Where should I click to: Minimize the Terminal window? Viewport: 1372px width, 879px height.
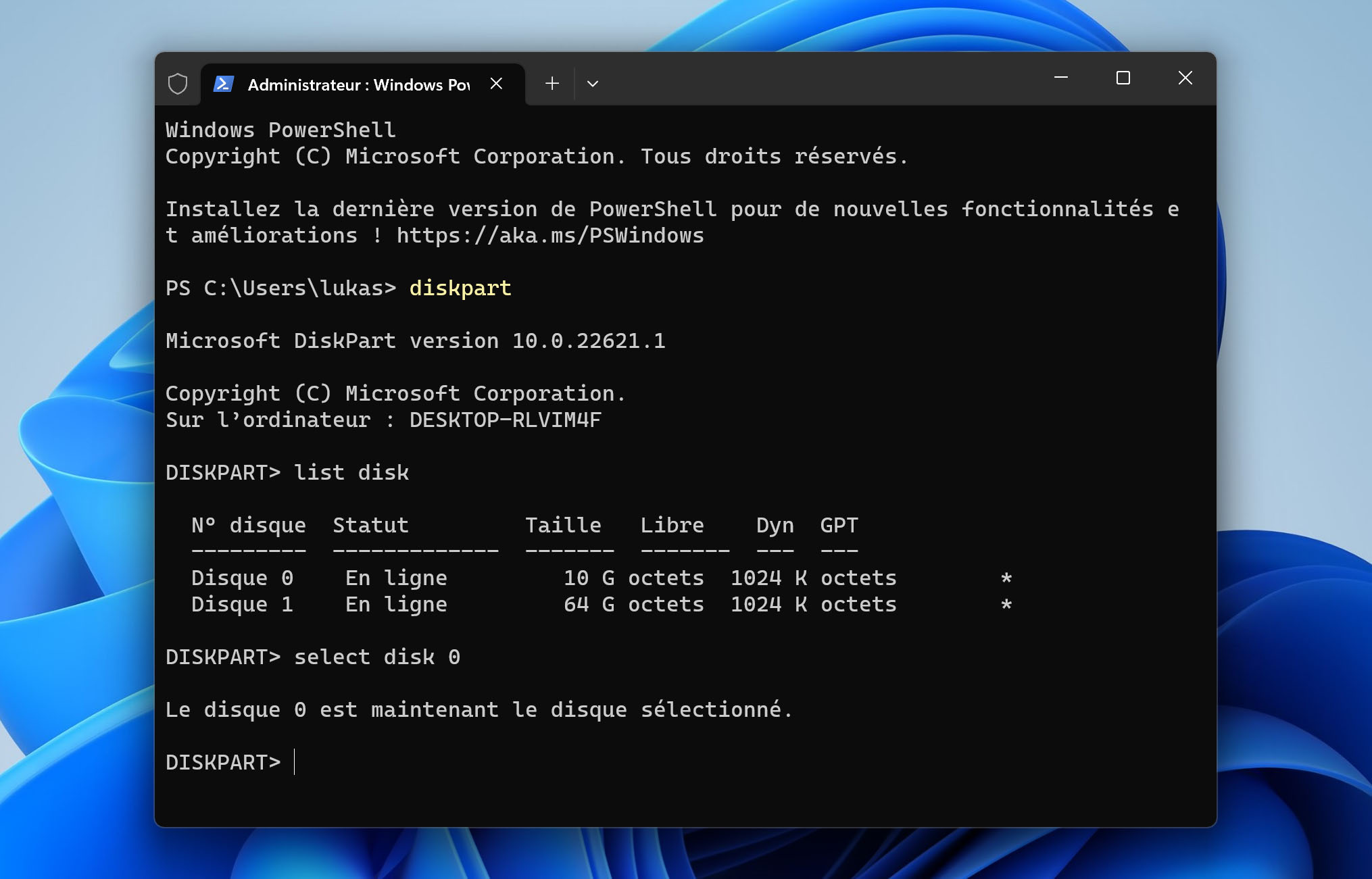(x=1061, y=78)
